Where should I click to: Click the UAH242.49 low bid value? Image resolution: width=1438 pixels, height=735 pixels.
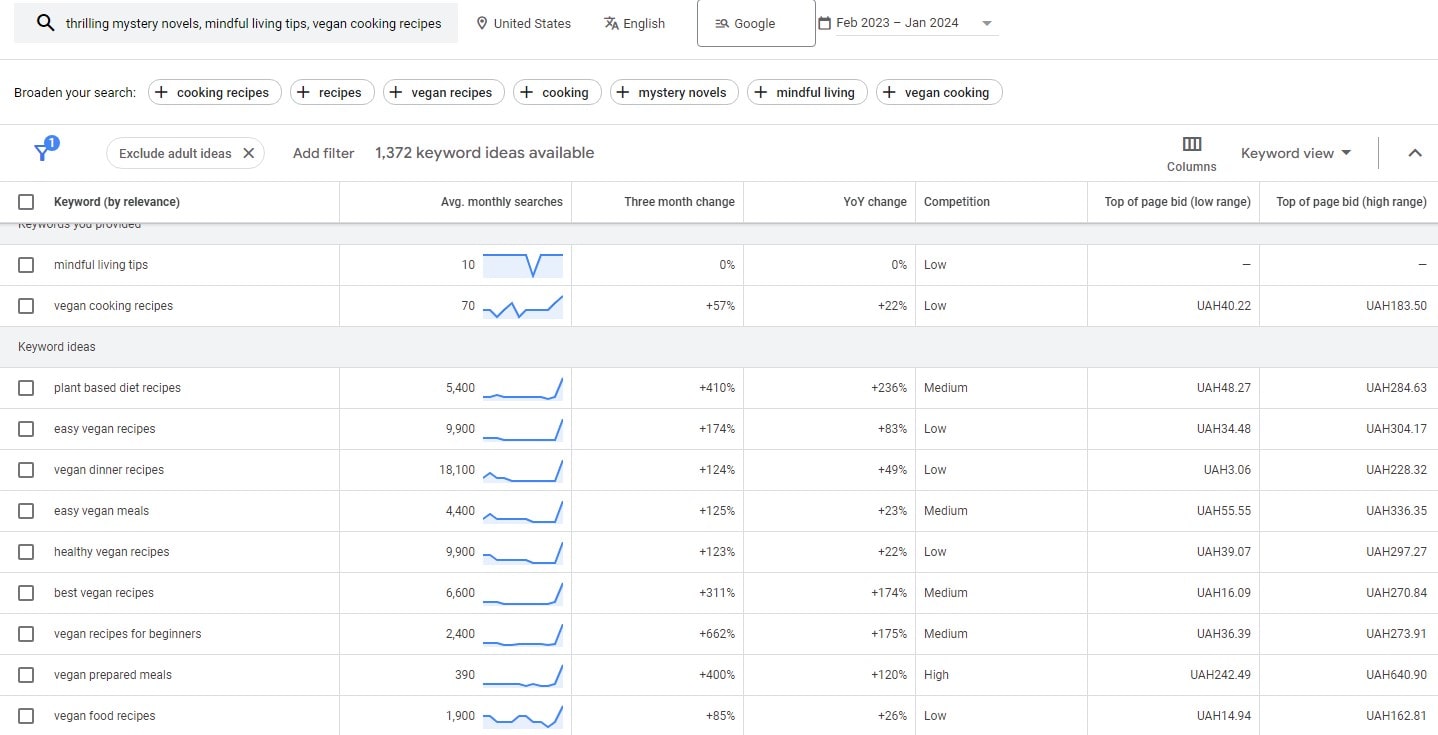[1220, 675]
